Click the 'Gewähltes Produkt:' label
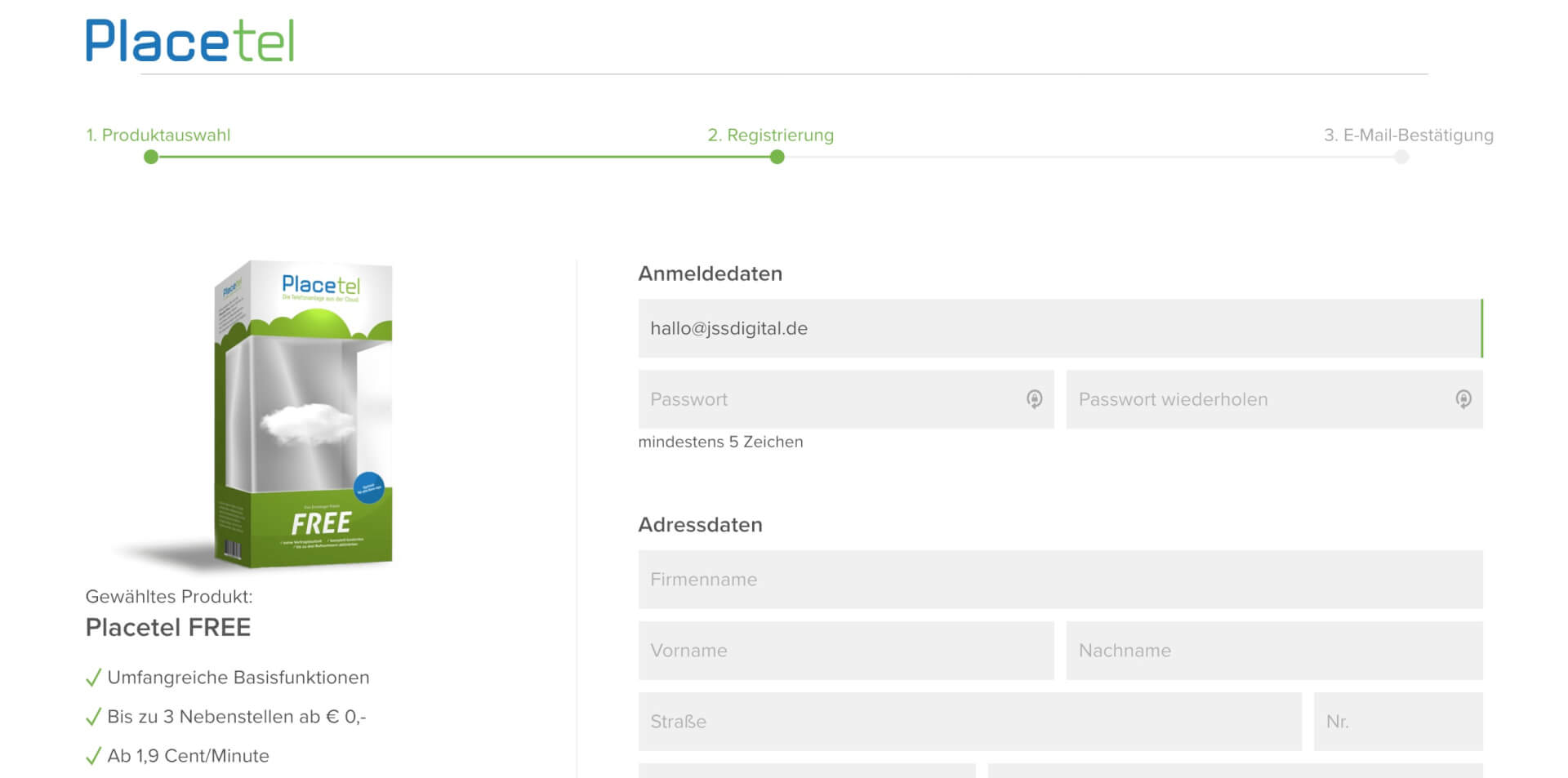Viewport: 1568px width, 778px height. 169,597
